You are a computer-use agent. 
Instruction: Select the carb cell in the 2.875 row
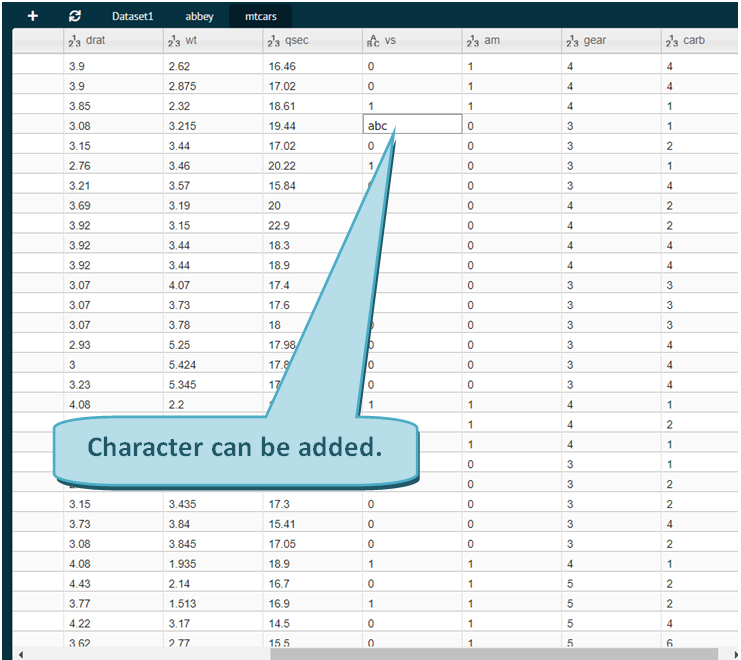tap(700, 86)
